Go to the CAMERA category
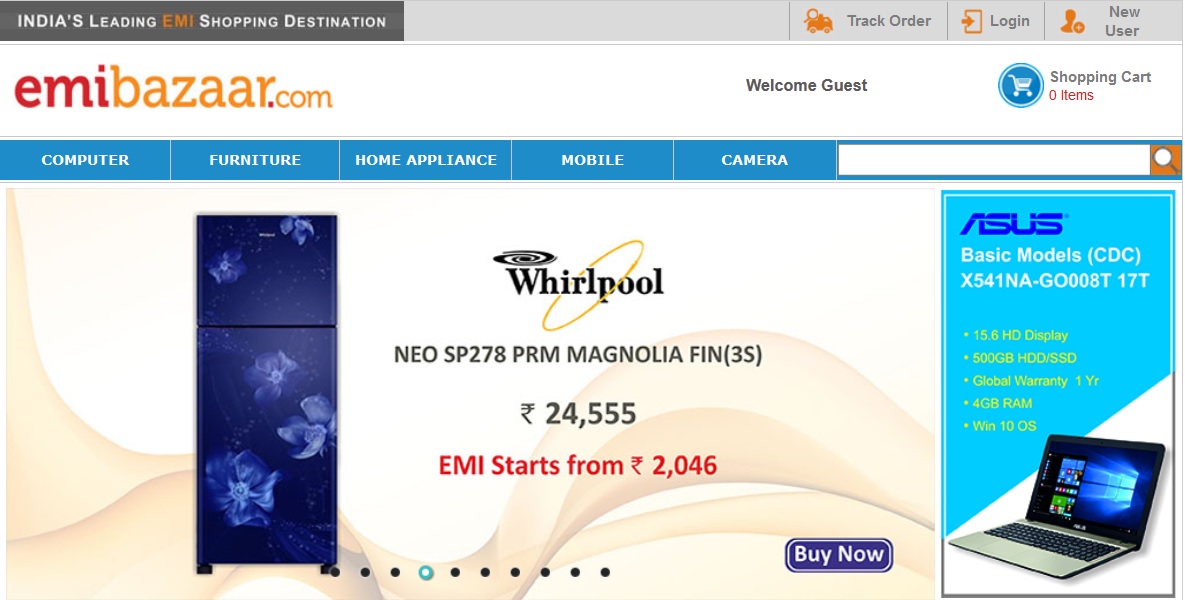Screen dimensions: 1185x600 click(754, 159)
